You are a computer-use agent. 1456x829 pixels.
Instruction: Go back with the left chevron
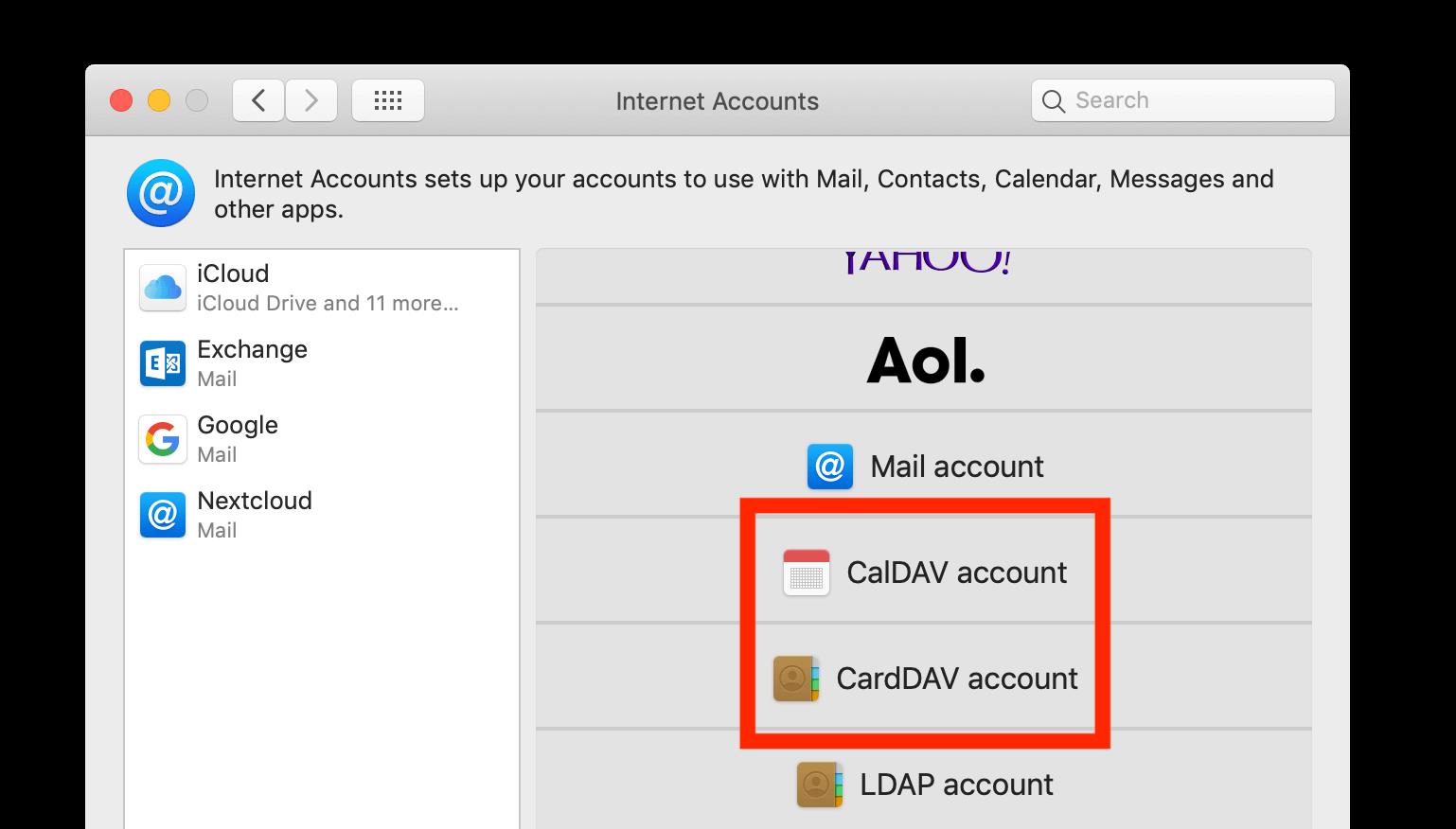point(258,100)
